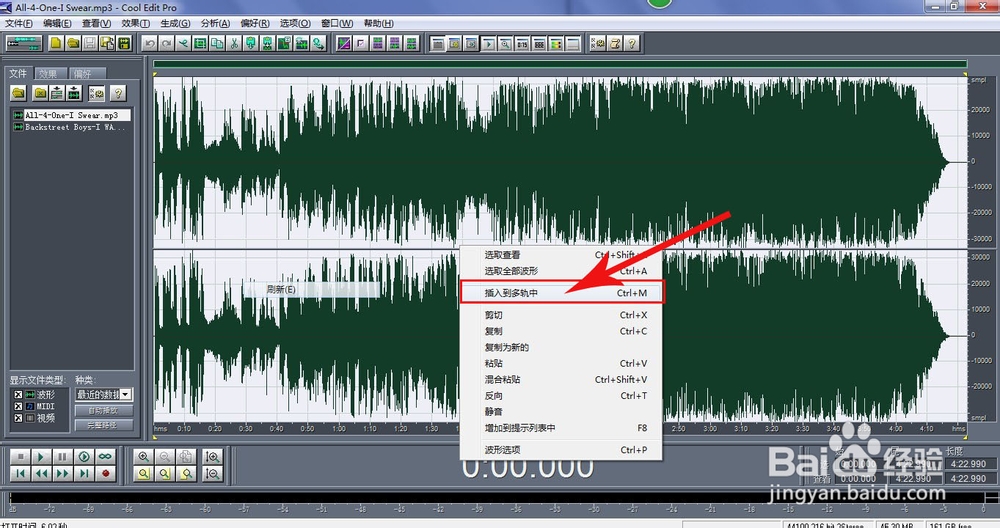The width and height of the screenshot is (1000, 528).
Task: Click the horizontal zoom out magnifier button
Action: [165, 457]
